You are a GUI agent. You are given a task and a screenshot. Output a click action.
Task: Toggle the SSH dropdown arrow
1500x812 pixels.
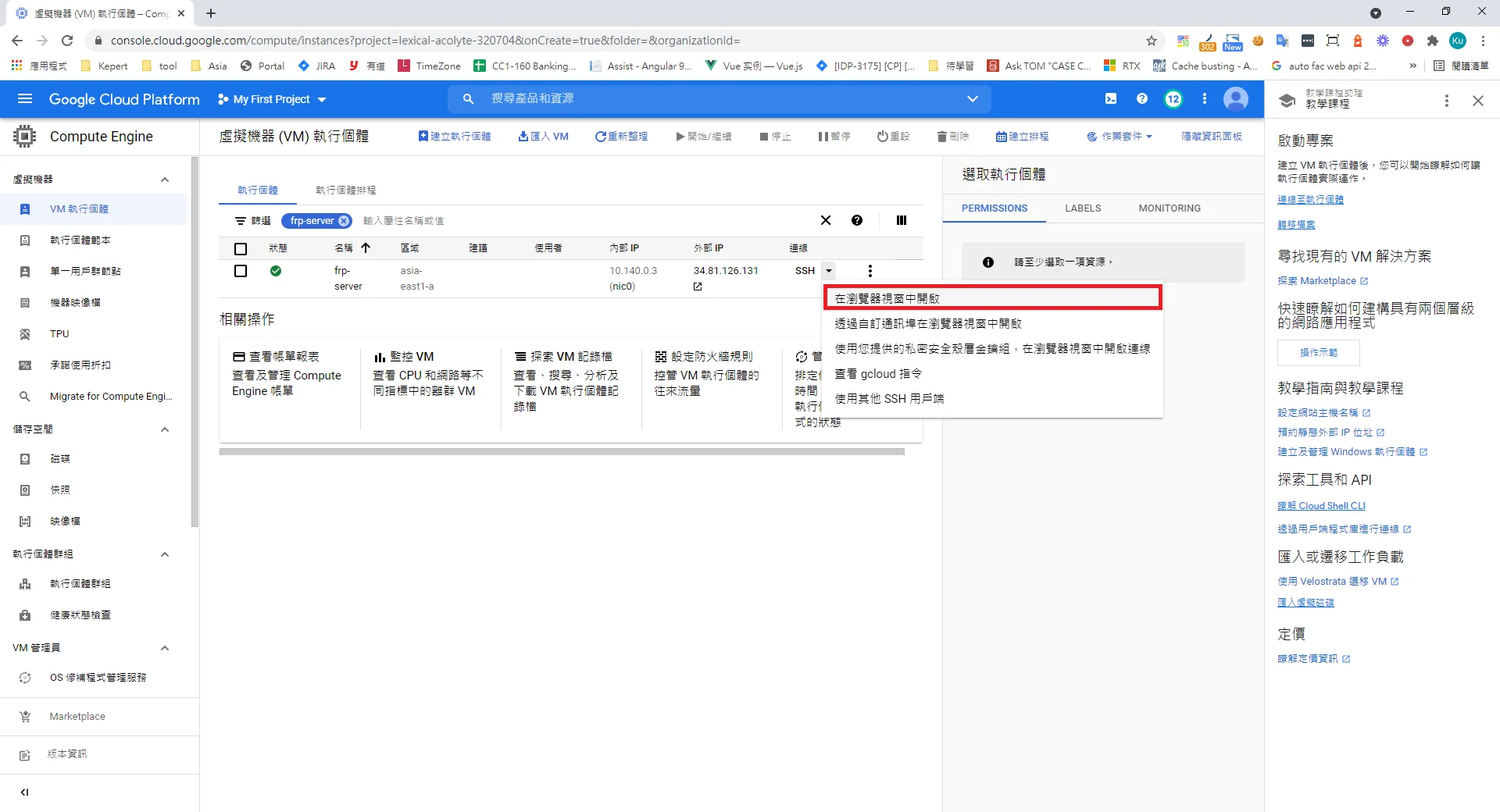[x=829, y=271]
